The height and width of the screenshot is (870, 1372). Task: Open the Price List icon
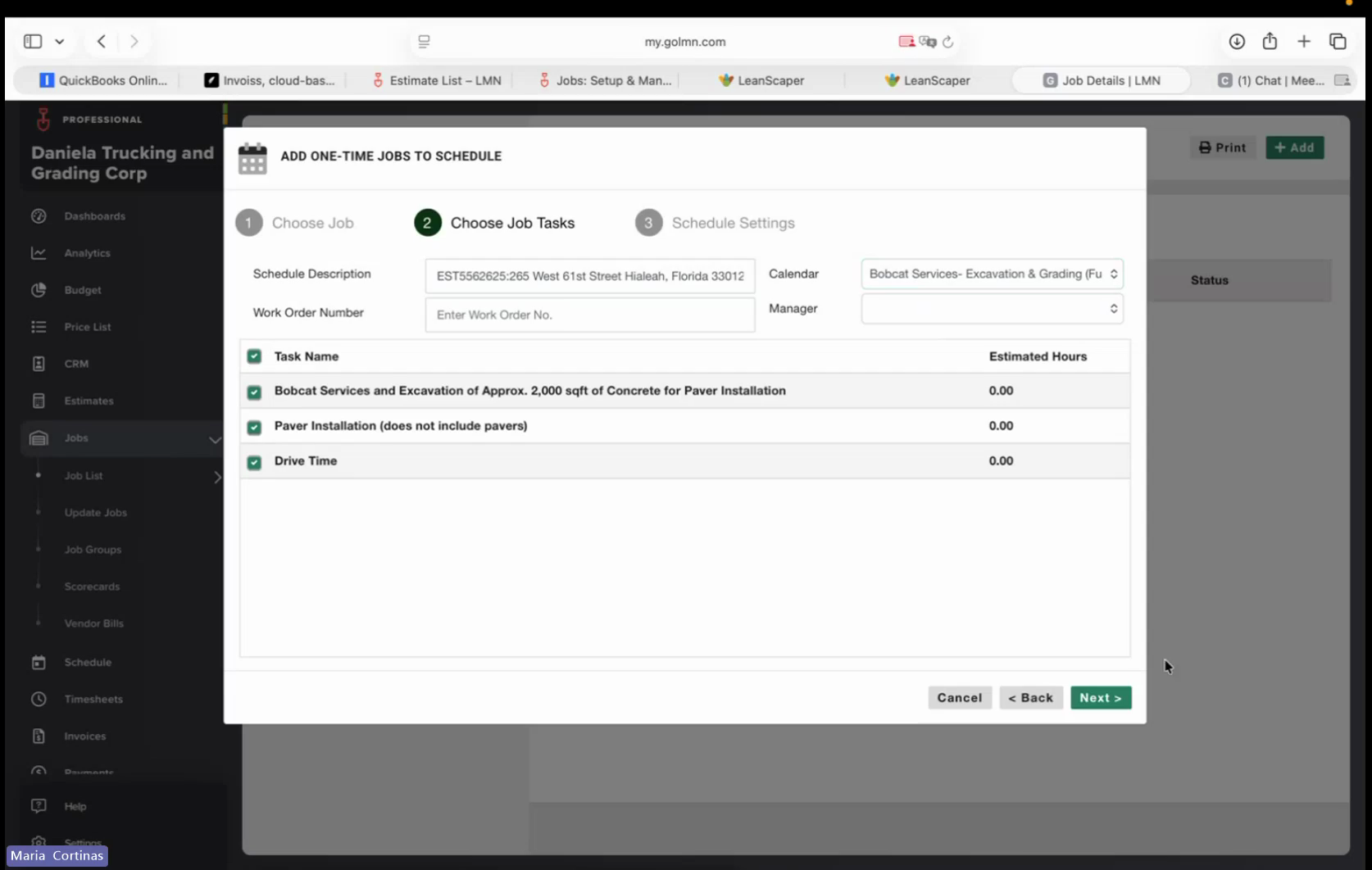coord(39,327)
